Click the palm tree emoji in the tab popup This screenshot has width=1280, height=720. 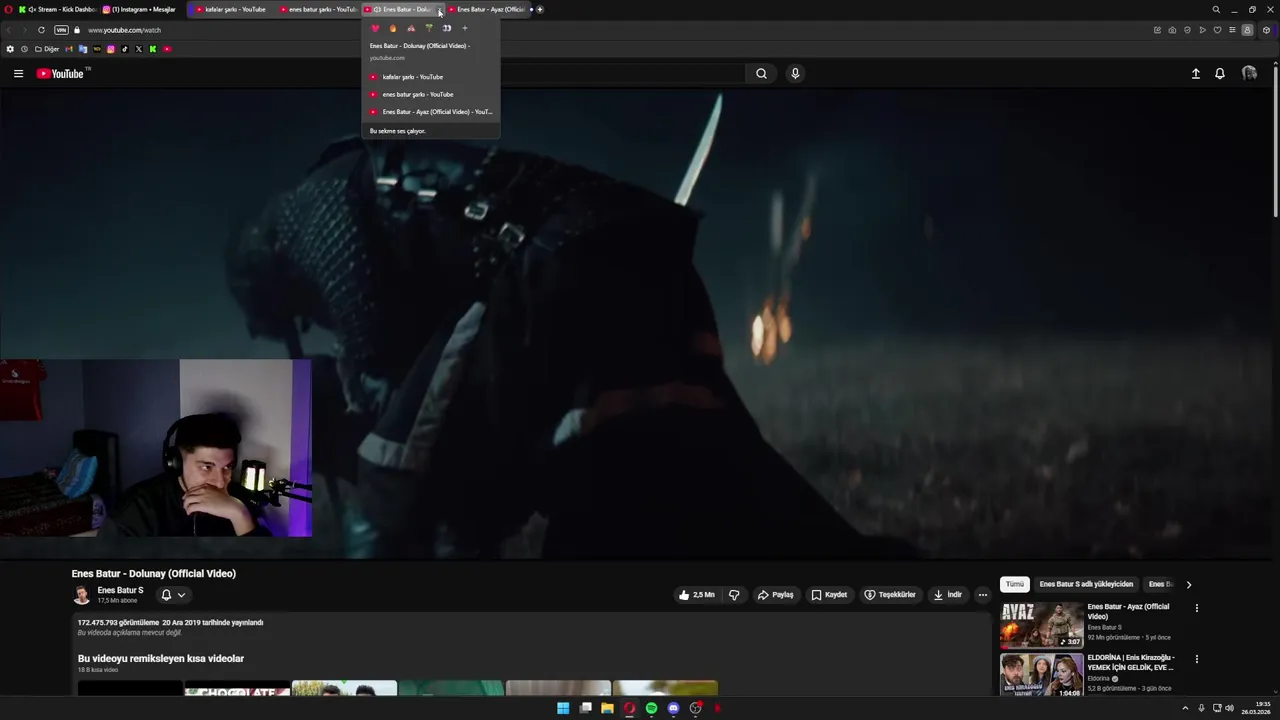pyautogui.click(x=429, y=28)
